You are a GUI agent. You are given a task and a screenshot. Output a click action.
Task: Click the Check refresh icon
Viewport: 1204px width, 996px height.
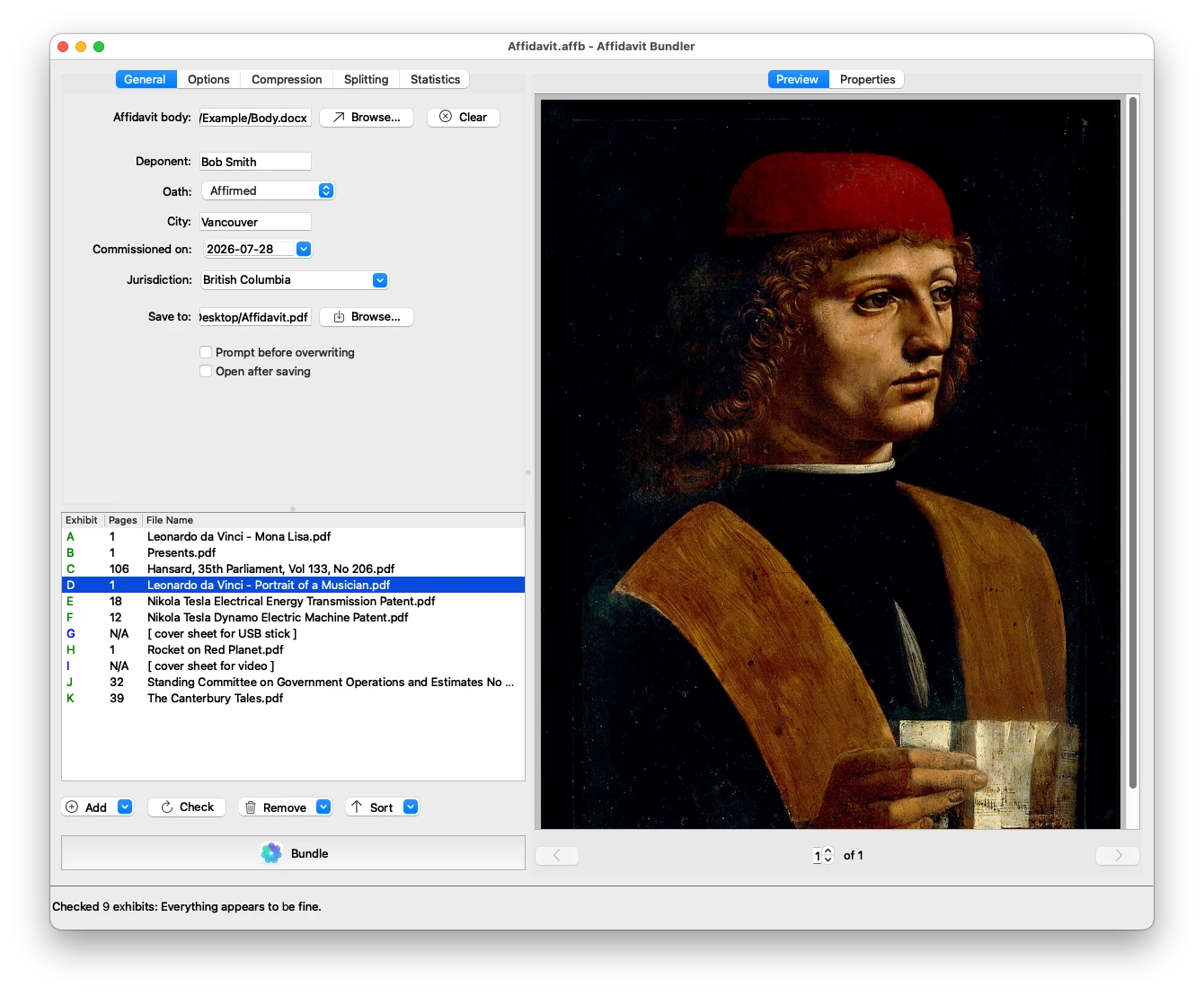(x=167, y=807)
